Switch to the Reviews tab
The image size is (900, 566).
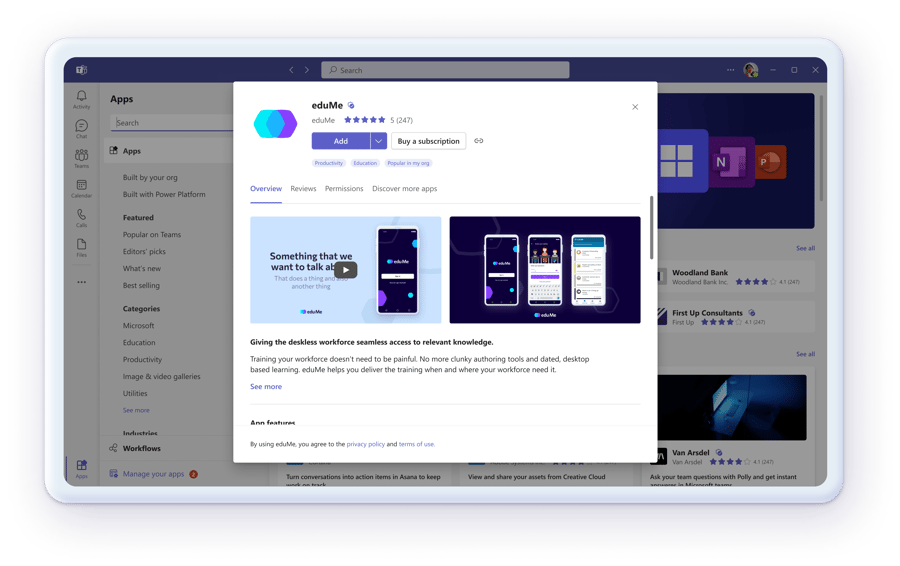coord(303,188)
